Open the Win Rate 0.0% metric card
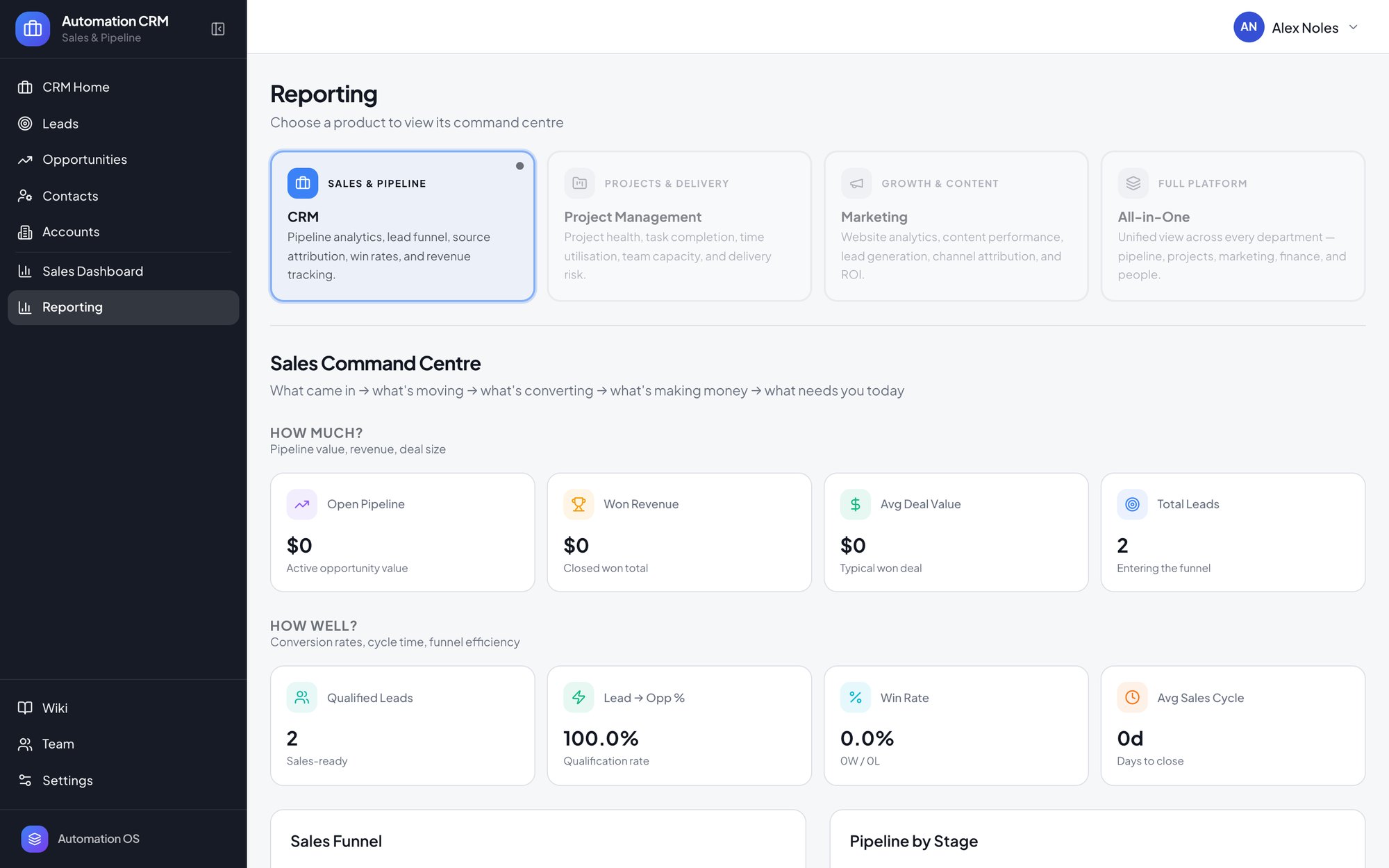 (x=956, y=726)
